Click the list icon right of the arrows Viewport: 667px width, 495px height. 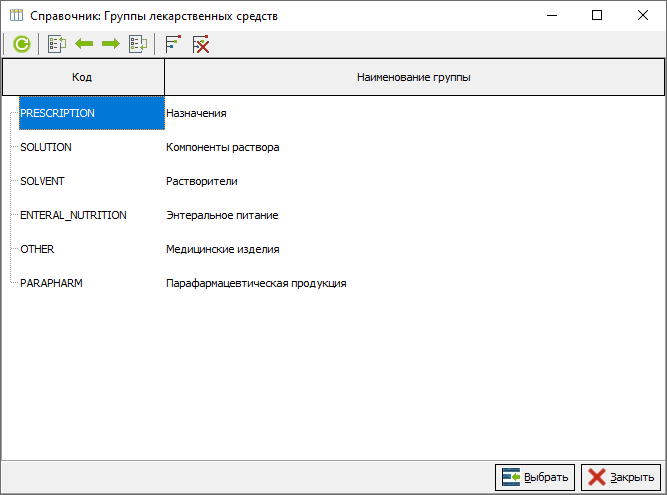click(x=138, y=44)
